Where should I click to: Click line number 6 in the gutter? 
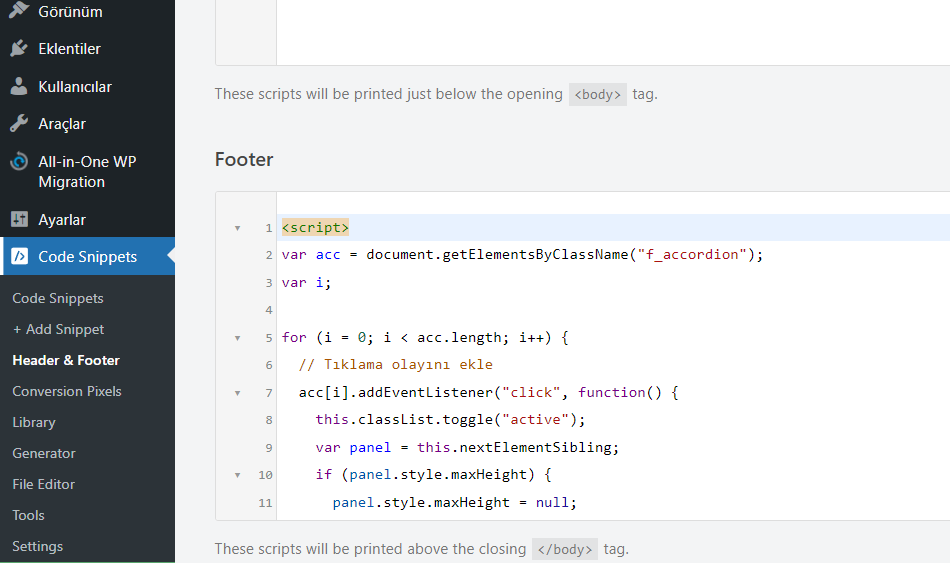coord(268,365)
